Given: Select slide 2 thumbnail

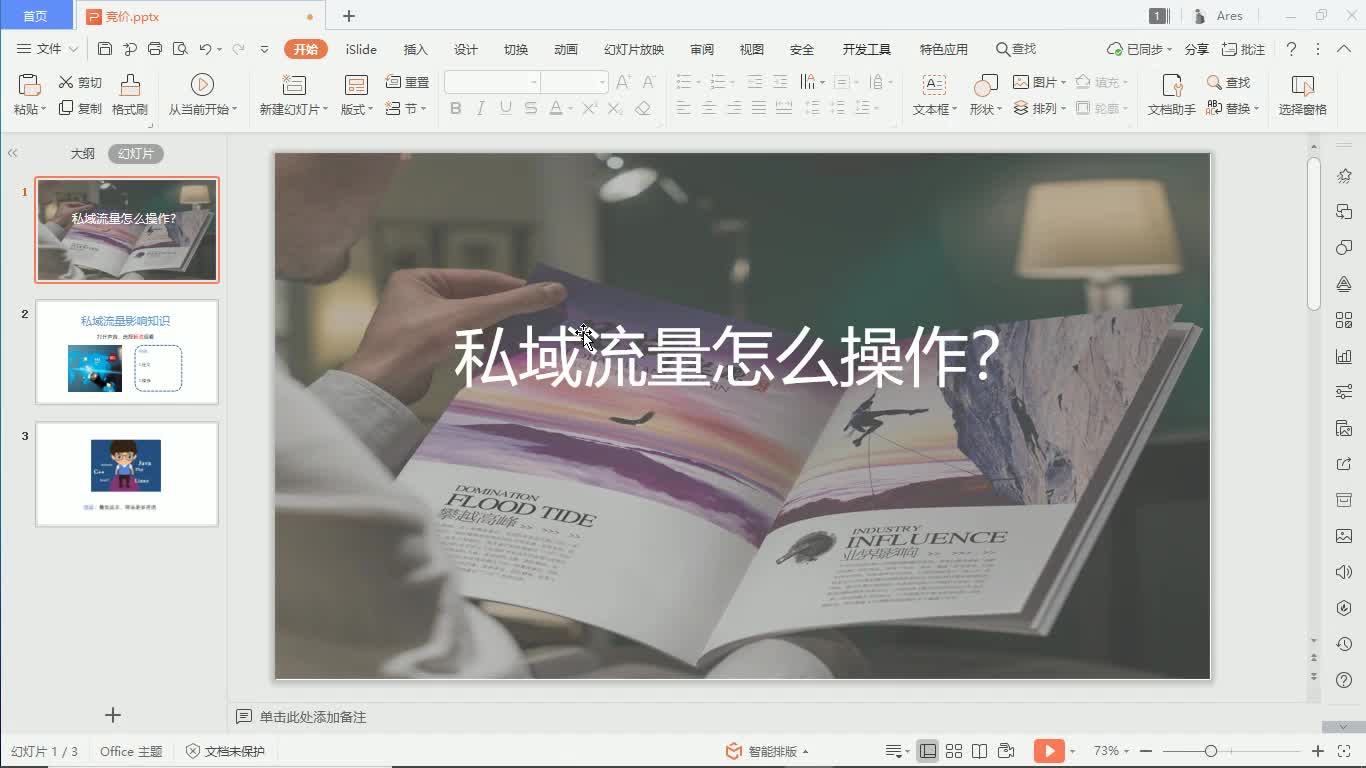Looking at the screenshot, I should [127, 352].
